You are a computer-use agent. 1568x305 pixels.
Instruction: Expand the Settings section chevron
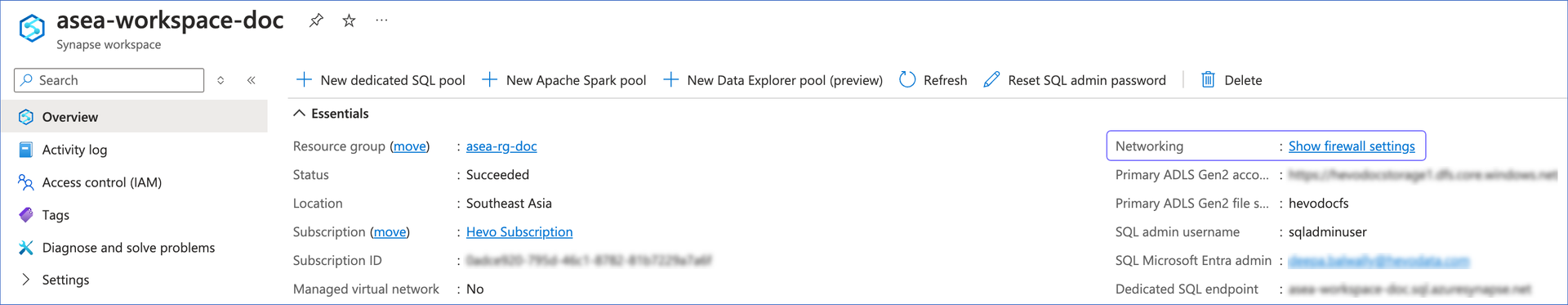(x=26, y=280)
